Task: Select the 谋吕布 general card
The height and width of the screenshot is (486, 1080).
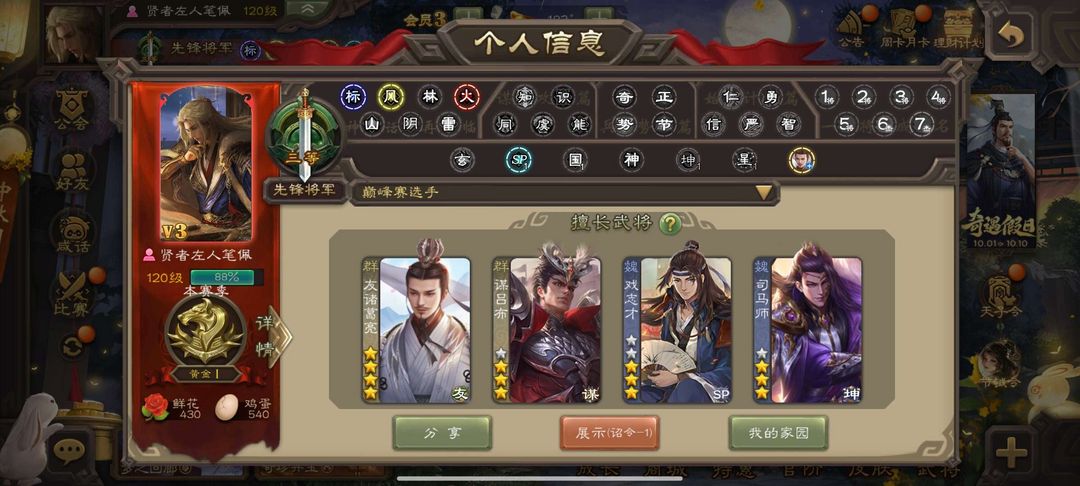Action: tap(547, 330)
